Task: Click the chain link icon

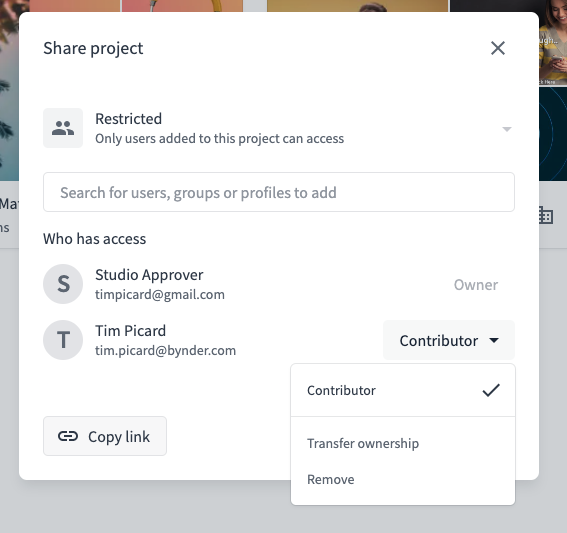Action: pos(68,436)
